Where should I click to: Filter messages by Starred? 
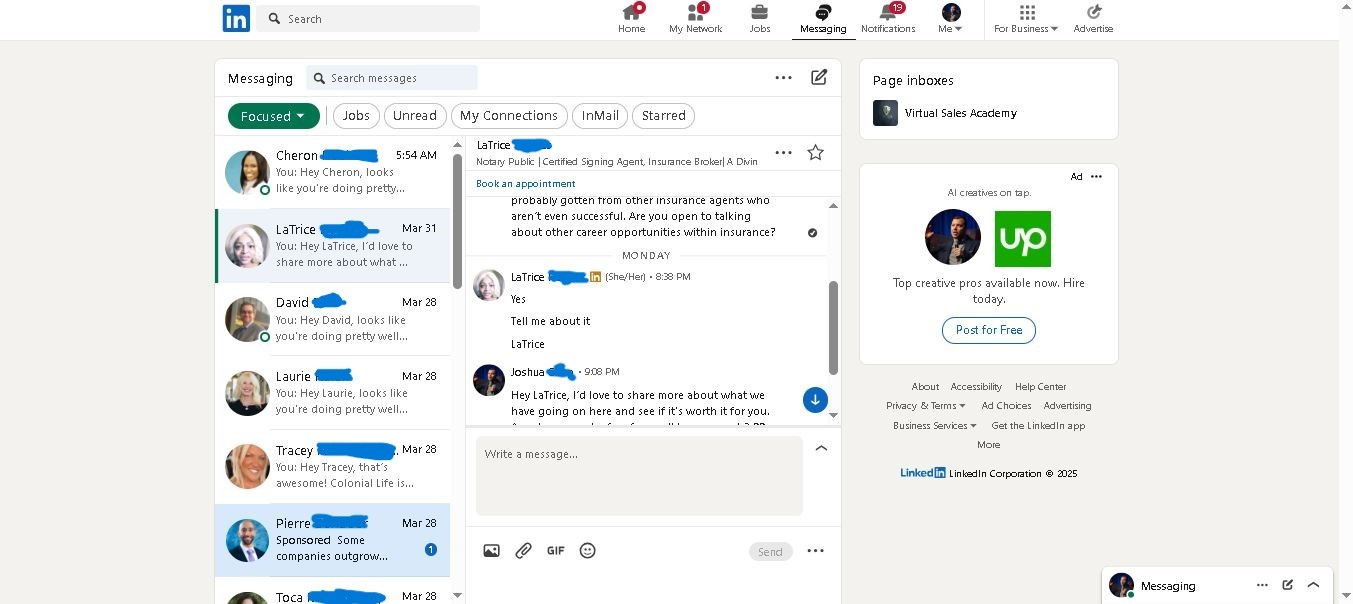[663, 116]
